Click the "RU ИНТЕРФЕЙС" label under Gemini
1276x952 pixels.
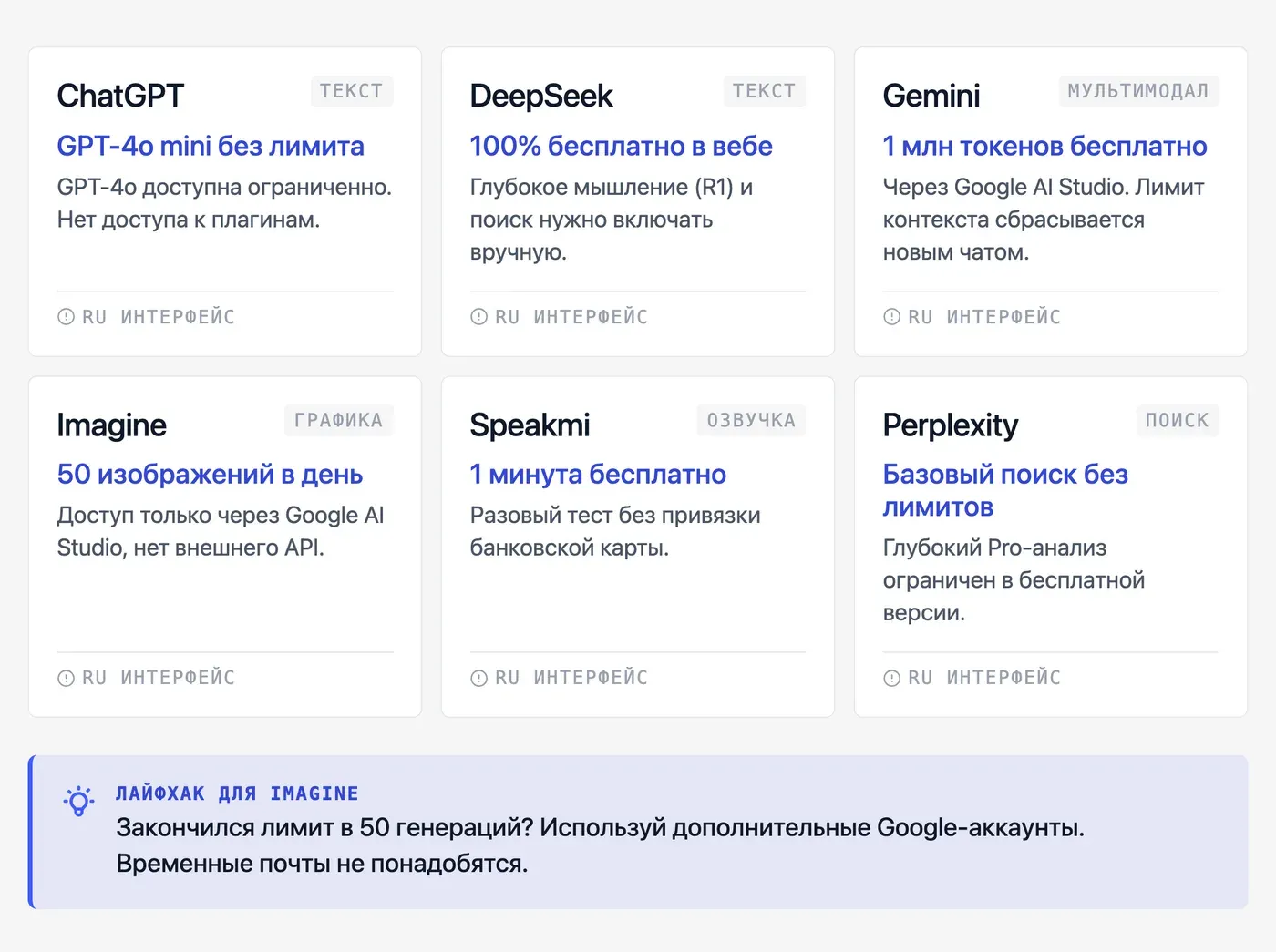pyautogui.click(x=984, y=317)
